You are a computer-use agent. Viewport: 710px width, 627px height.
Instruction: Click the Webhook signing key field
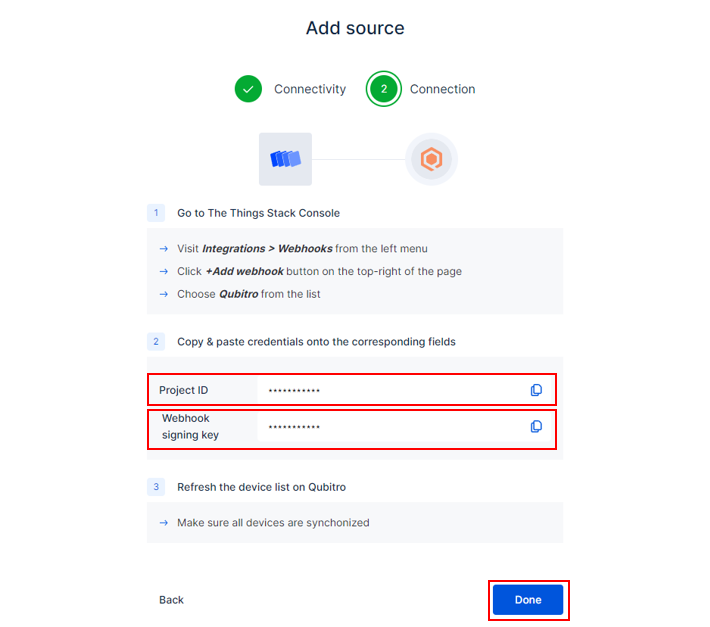click(390, 427)
